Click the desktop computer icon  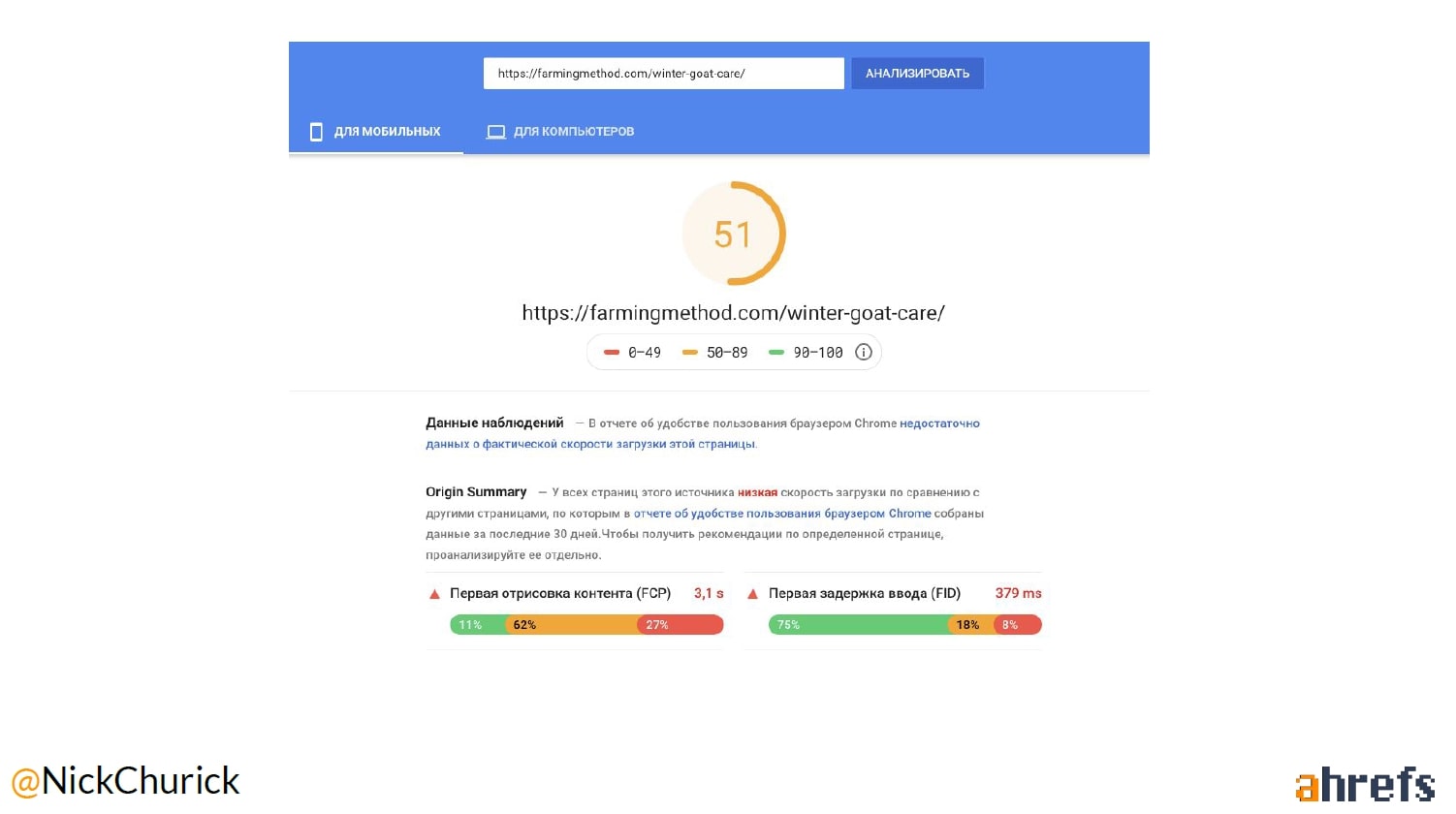495,132
